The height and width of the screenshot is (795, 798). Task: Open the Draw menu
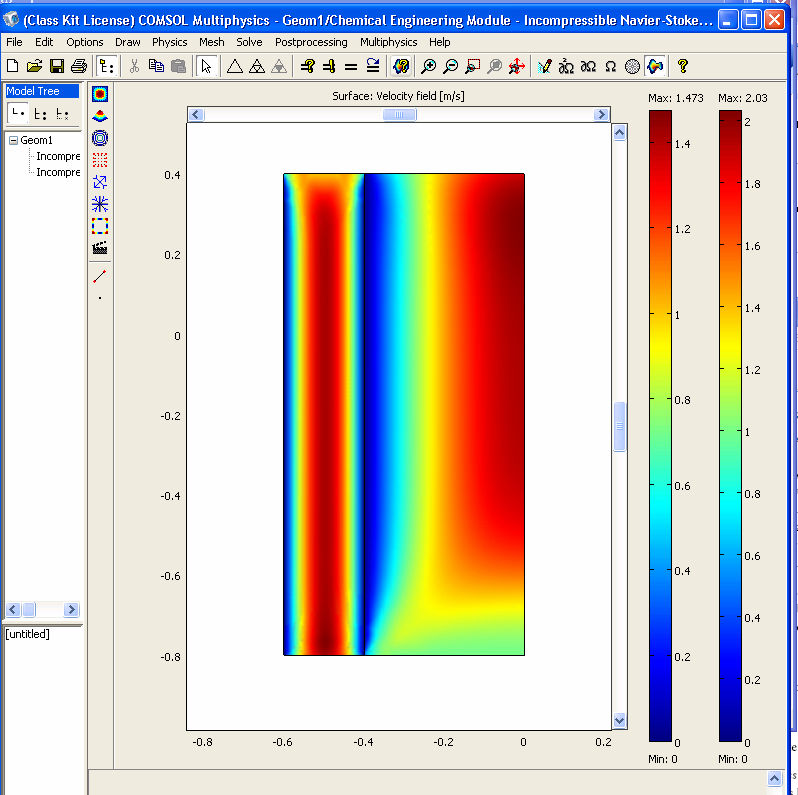(128, 42)
